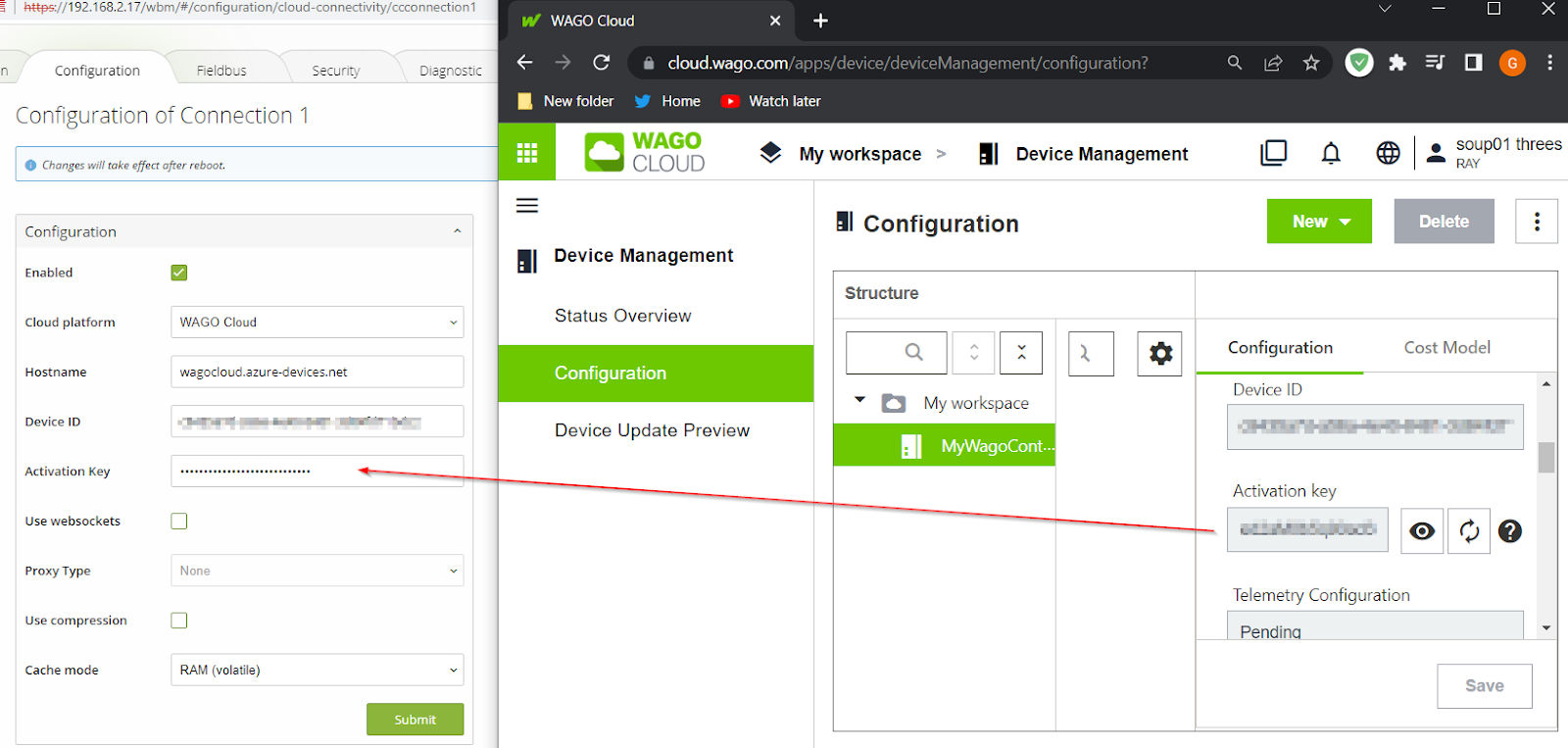Enable Use websockets checkbox

tap(178, 521)
